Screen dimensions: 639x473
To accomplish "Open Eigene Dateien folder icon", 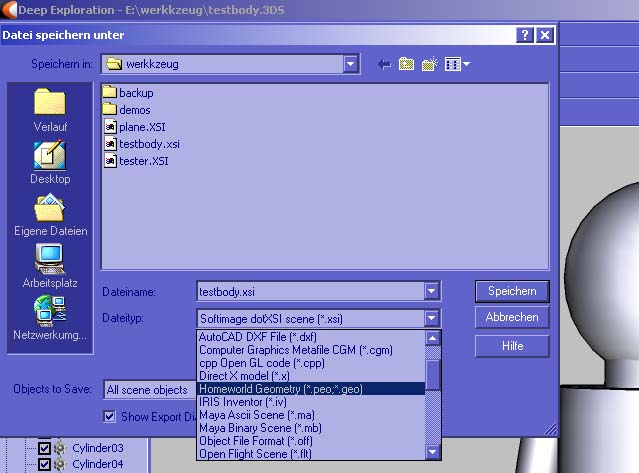I will click(50, 211).
